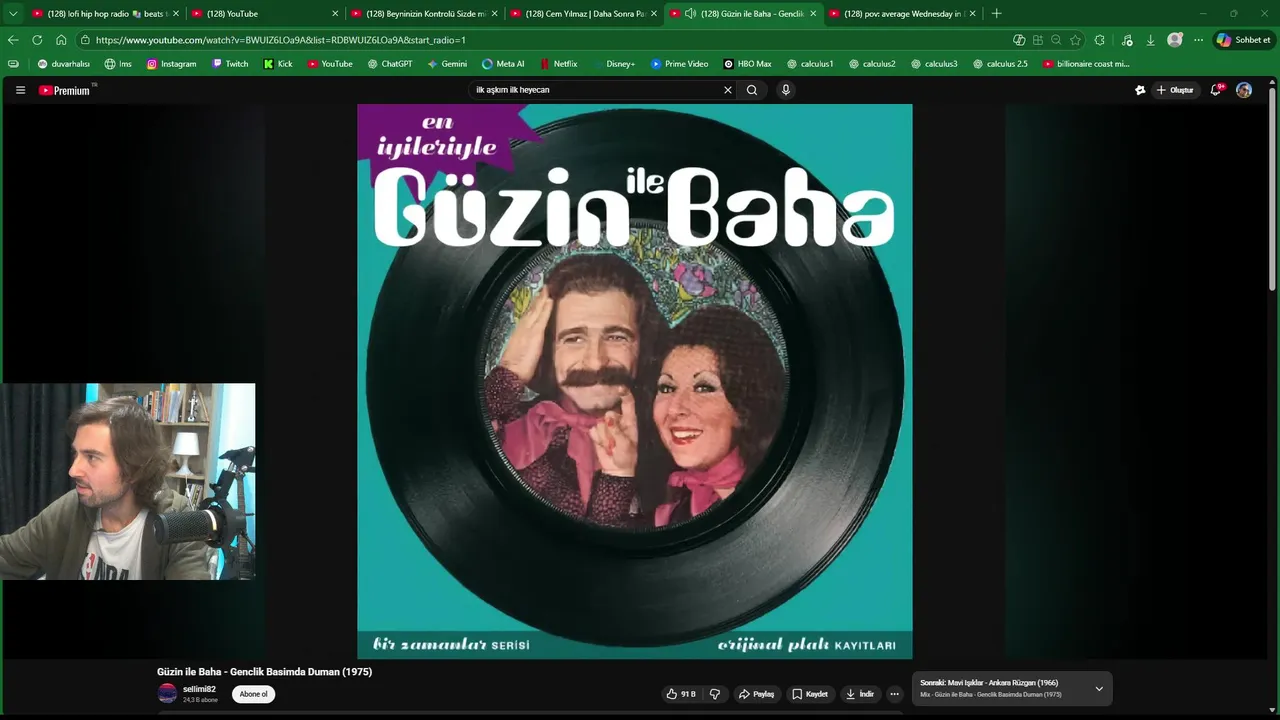Open the duvarhalısı bookmark

point(63,64)
